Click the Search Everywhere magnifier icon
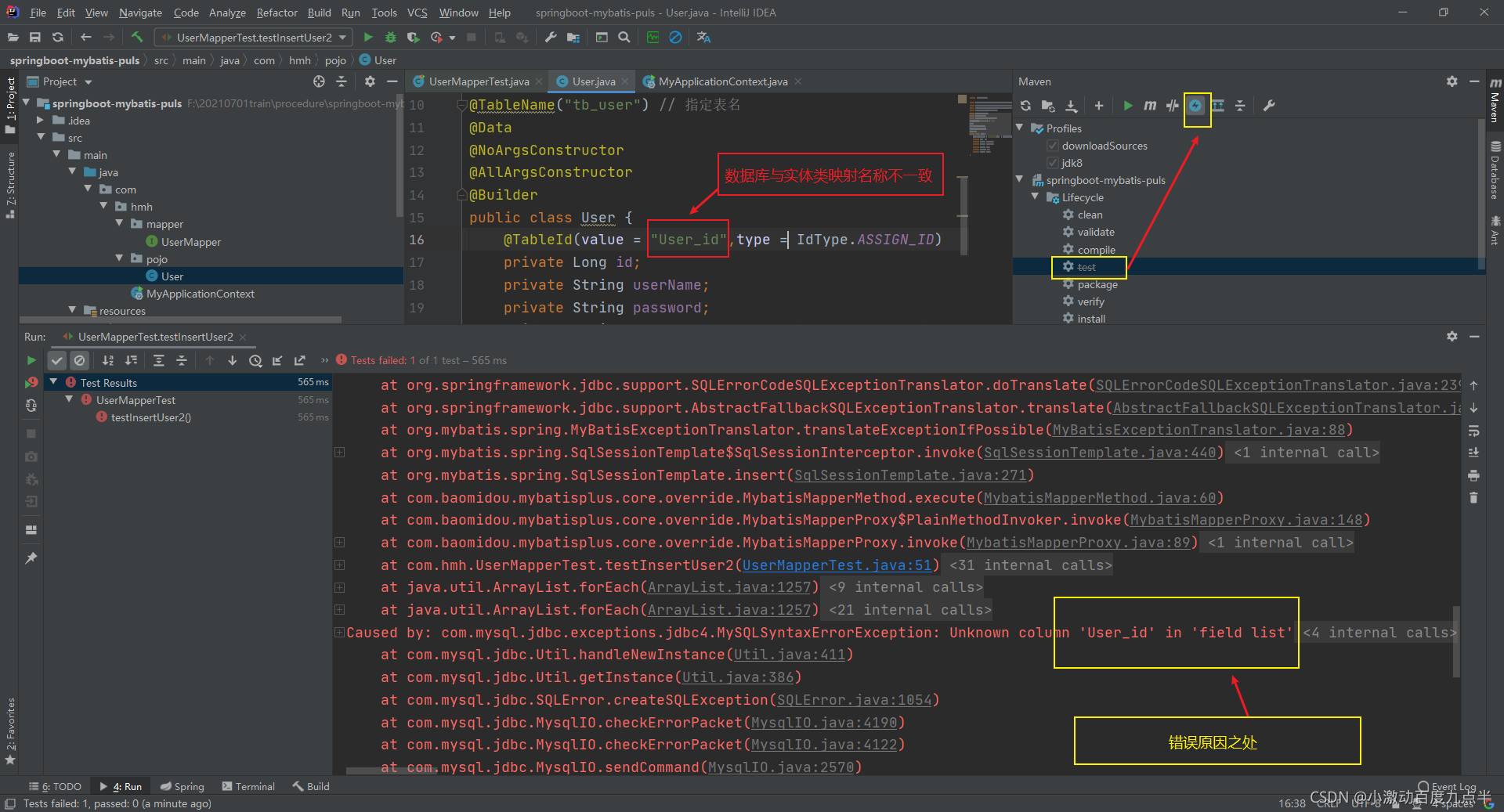 click(624, 37)
